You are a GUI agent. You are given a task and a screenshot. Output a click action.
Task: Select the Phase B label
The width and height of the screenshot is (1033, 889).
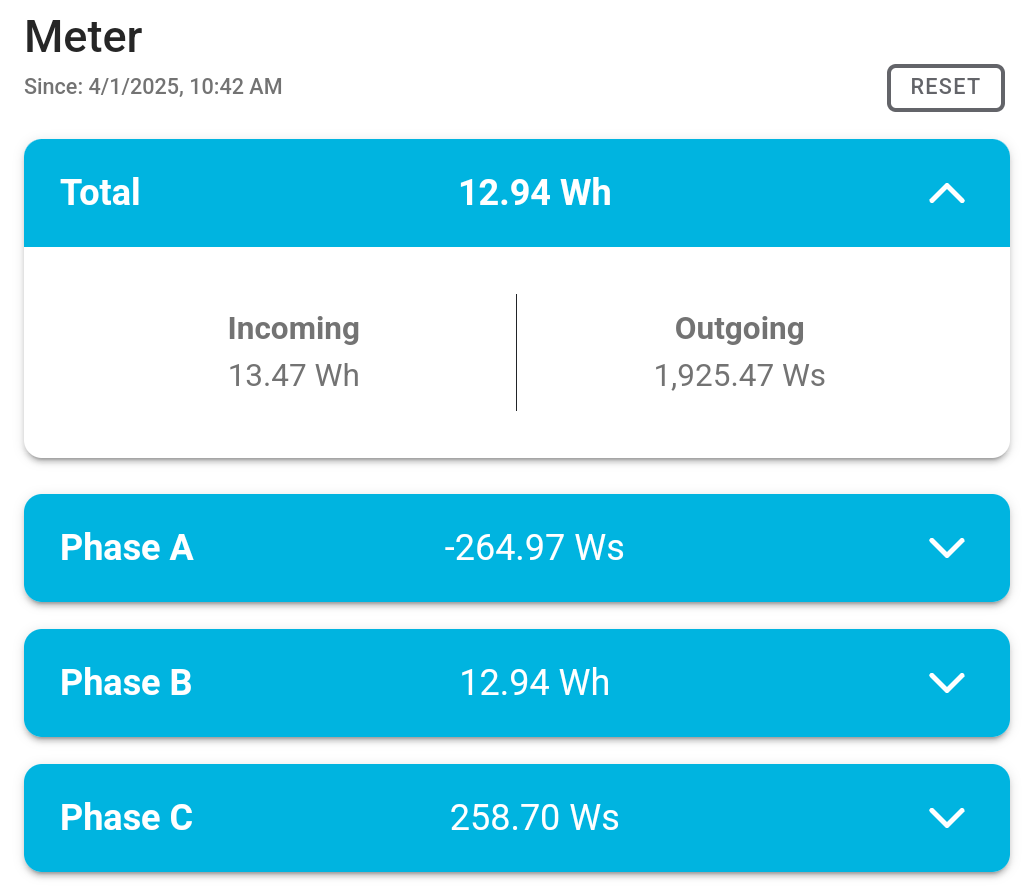click(x=126, y=683)
